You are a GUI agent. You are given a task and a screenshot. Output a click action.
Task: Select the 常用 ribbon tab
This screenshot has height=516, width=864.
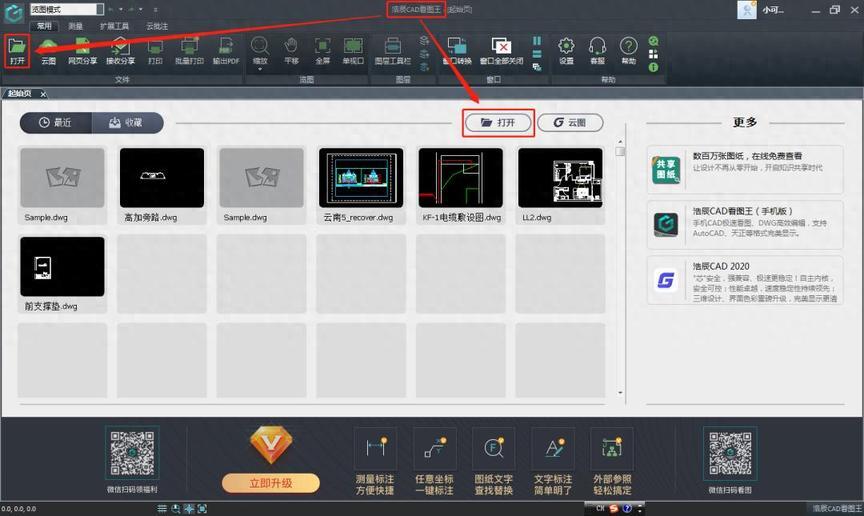click(x=44, y=26)
